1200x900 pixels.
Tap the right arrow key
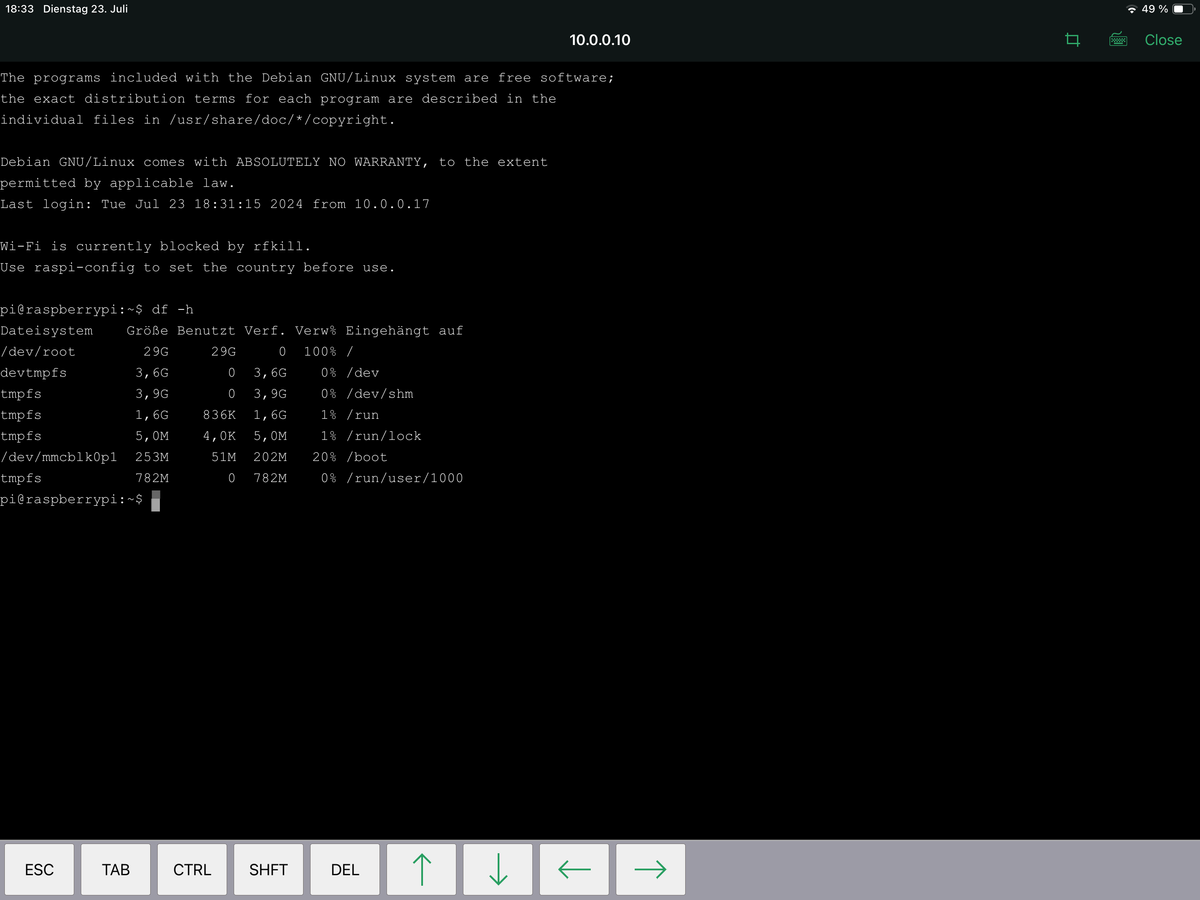coord(651,870)
